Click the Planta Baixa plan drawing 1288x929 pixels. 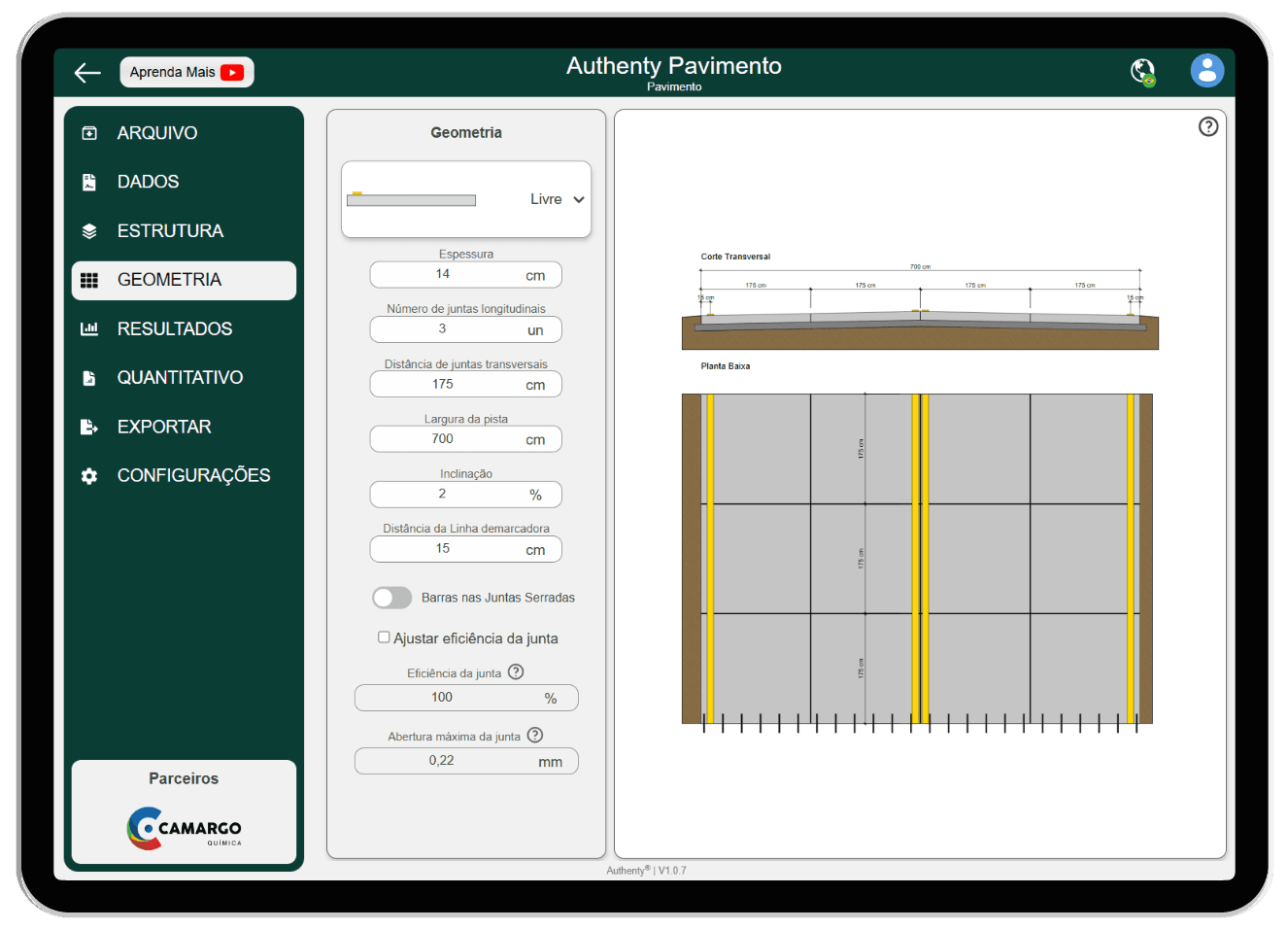tap(917, 563)
